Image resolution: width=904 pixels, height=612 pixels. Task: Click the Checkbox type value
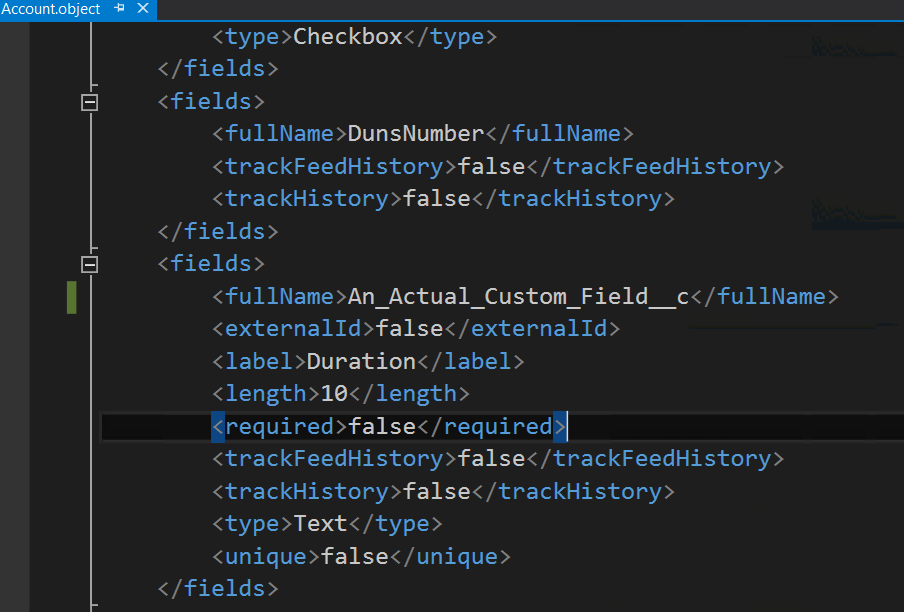point(347,37)
